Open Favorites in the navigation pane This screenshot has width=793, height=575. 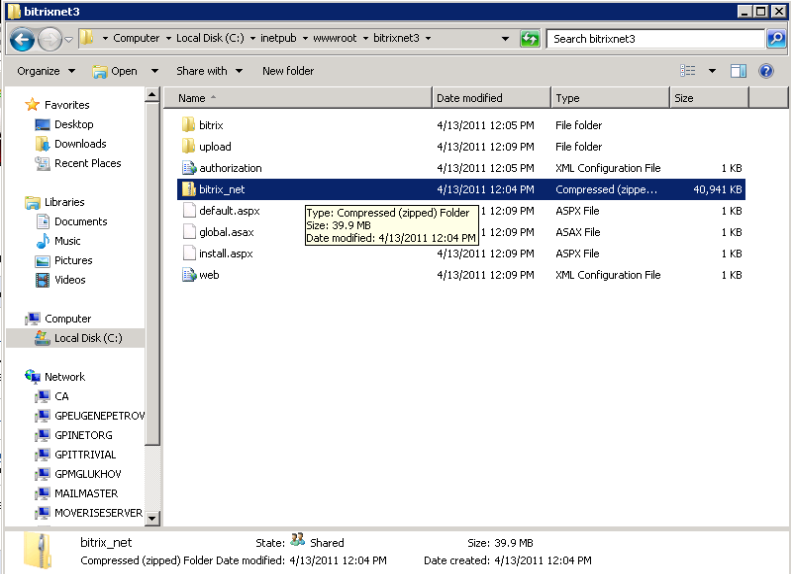(x=67, y=105)
